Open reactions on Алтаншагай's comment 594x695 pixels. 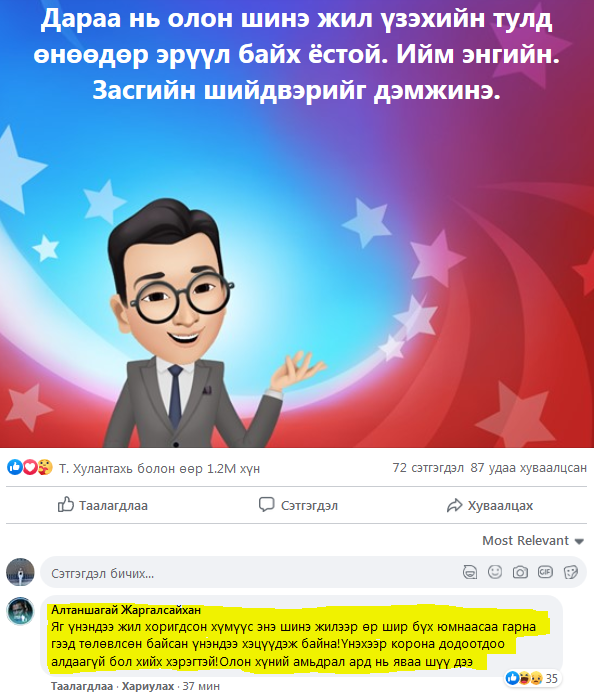point(531,678)
